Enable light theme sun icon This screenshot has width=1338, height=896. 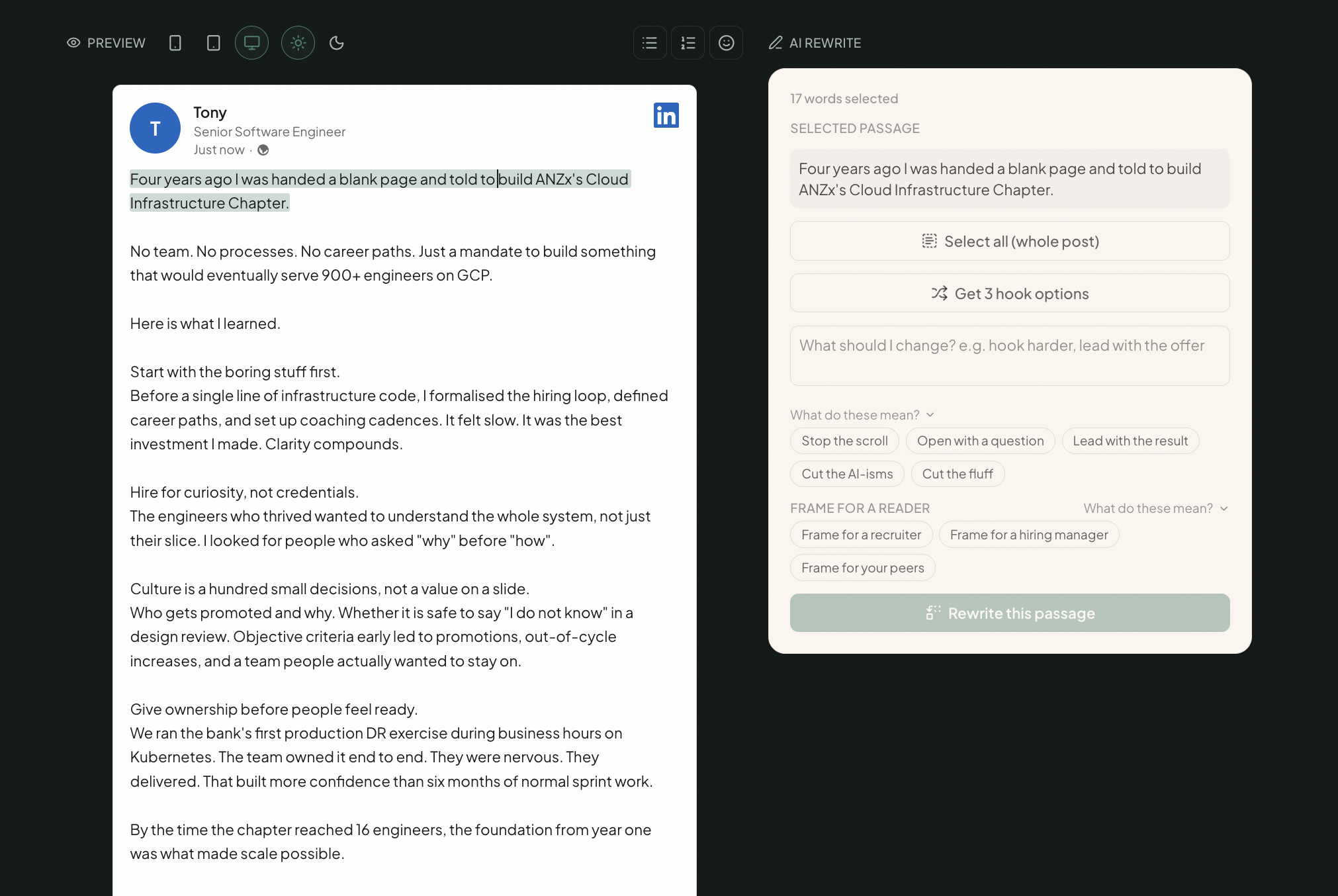click(x=298, y=43)
